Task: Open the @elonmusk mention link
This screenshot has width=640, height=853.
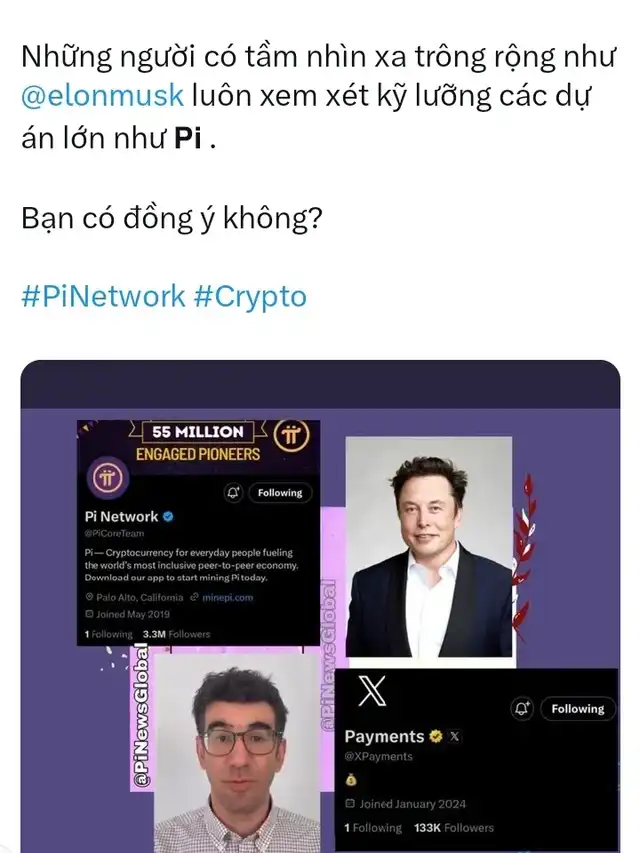Action: click(x=102, y=96)
